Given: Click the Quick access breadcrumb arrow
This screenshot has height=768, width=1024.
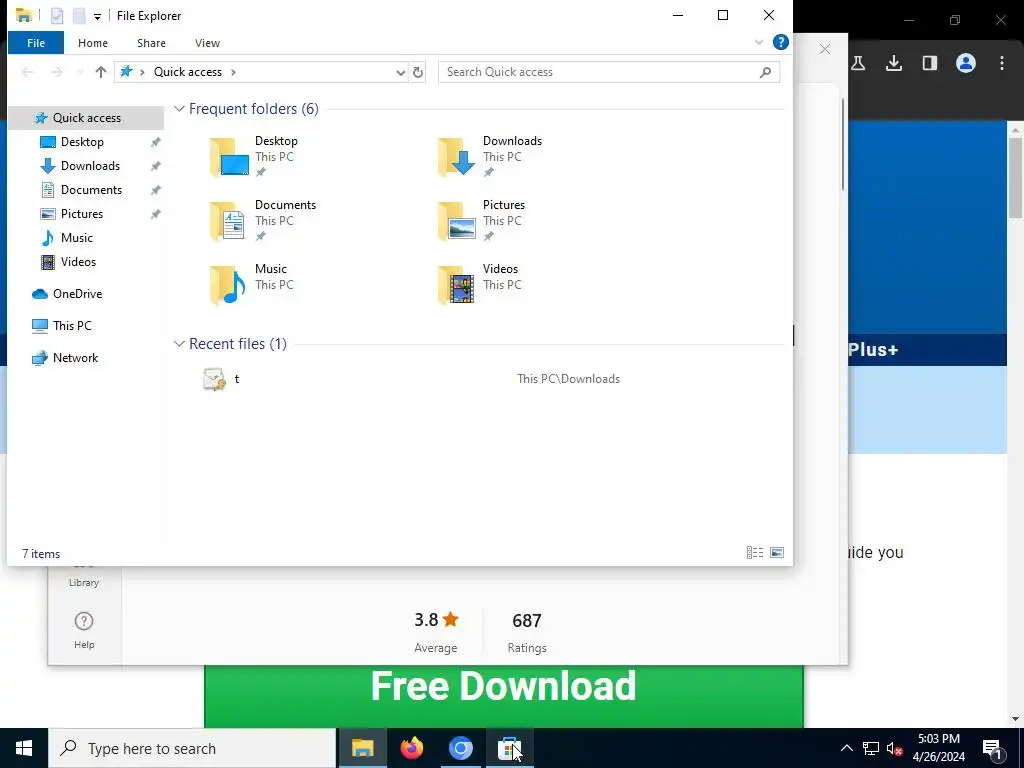Looking at the screenshot, I should click(x=233, y=72).
